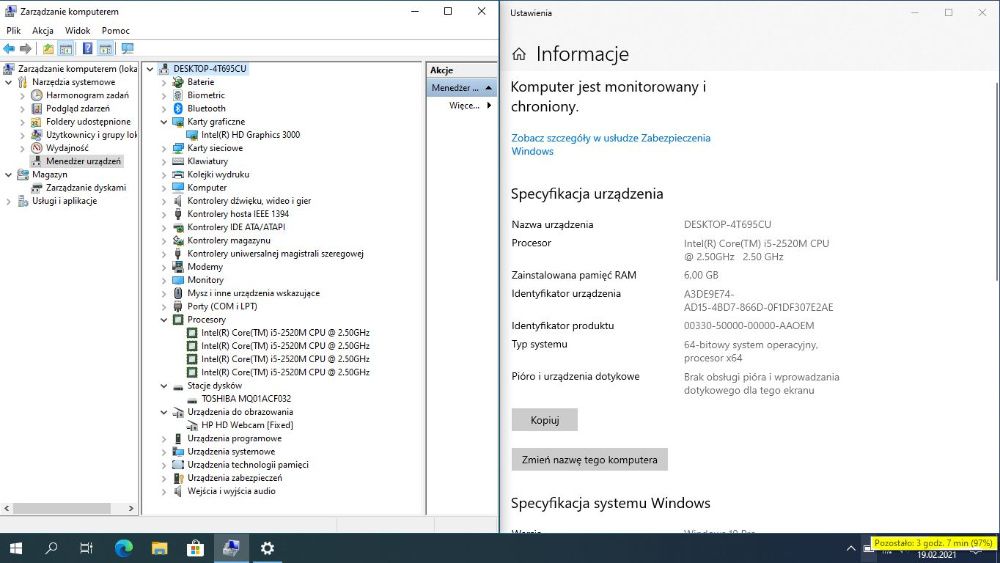Expand the Karty sieciowe category
The height and width of the screenshot is (563, 1000).
[164, 148]
